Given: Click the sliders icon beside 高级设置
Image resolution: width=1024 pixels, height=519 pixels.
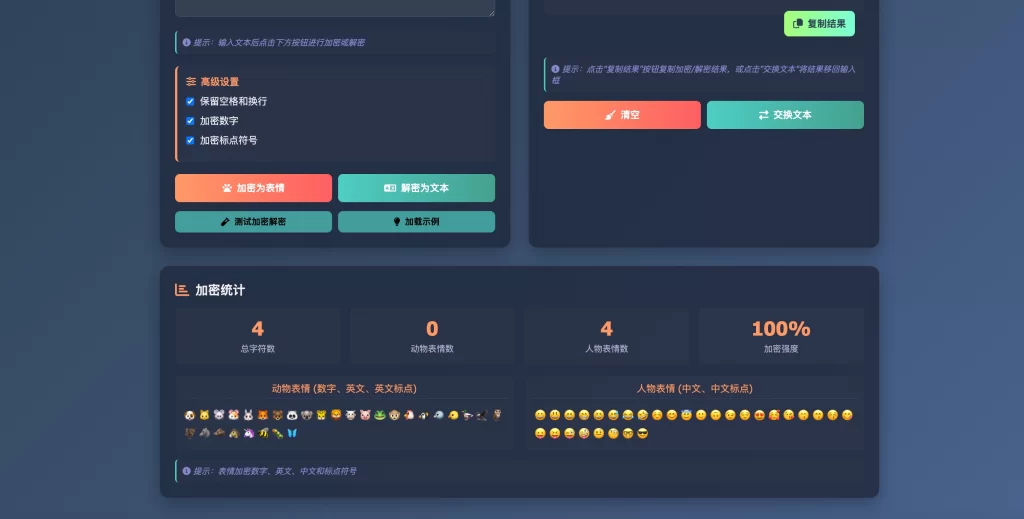Looking at the screenshot, I should pyautogui.click(x=191, y=82).
